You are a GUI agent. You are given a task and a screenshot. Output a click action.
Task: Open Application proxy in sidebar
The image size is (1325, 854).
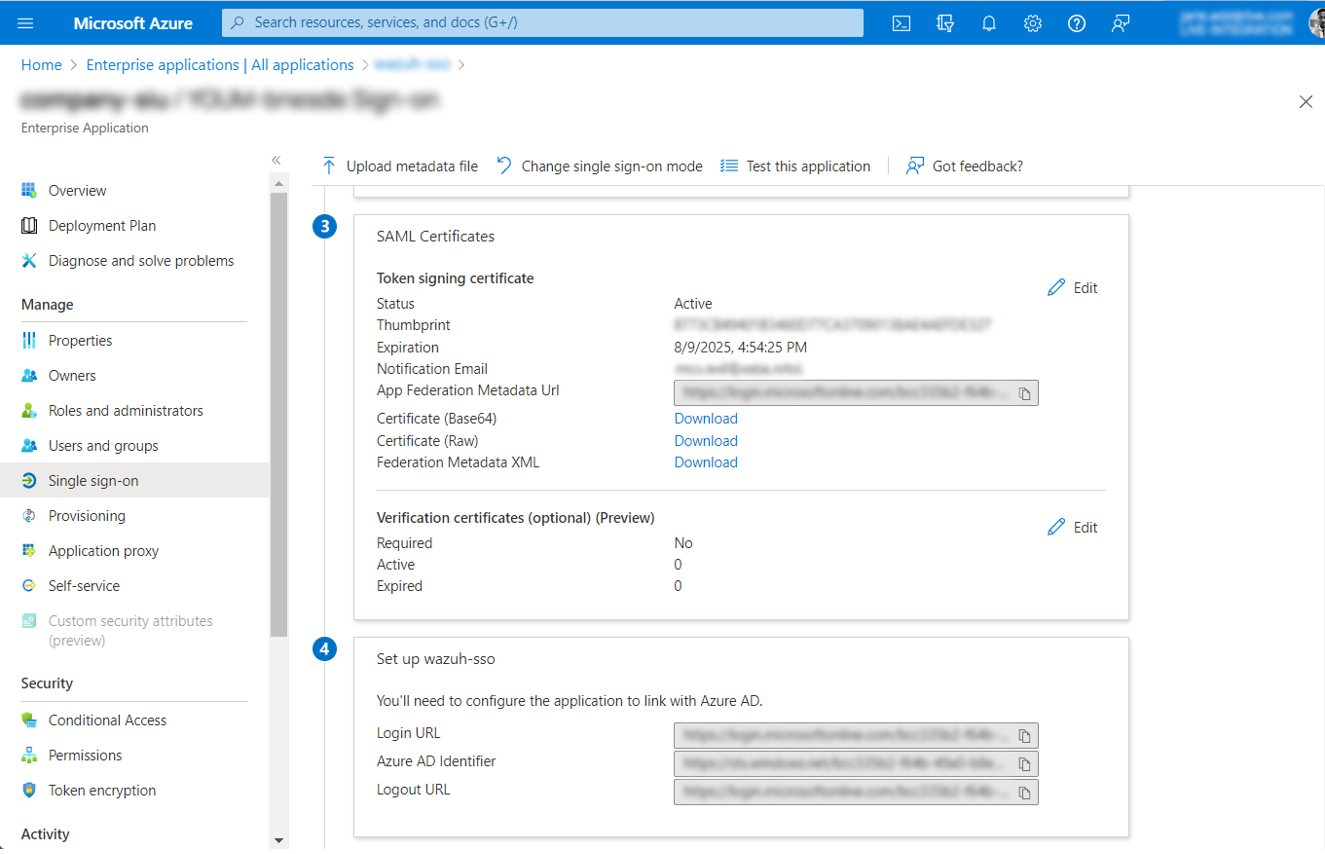tap(103, 551)
